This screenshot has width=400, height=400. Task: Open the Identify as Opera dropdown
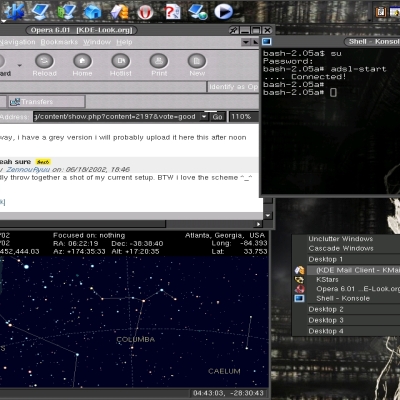pyautogui.click(x=233, y=87)
